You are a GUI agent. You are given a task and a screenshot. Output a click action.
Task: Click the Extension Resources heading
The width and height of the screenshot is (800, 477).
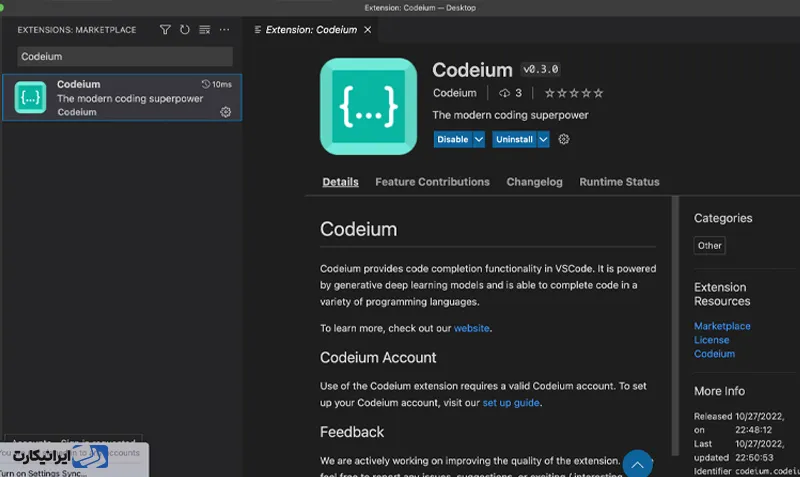tap(722, 294)
